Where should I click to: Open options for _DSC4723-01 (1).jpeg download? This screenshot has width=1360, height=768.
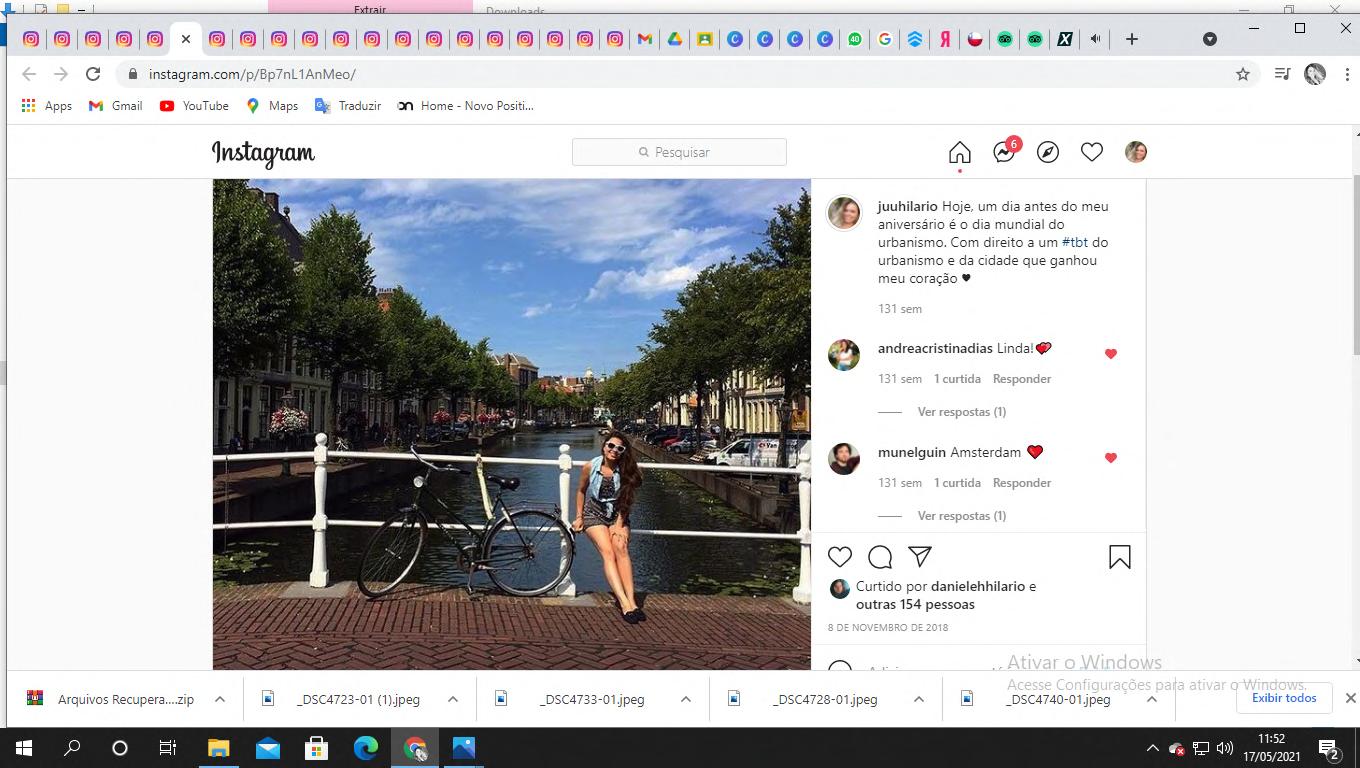click(453, 699)
